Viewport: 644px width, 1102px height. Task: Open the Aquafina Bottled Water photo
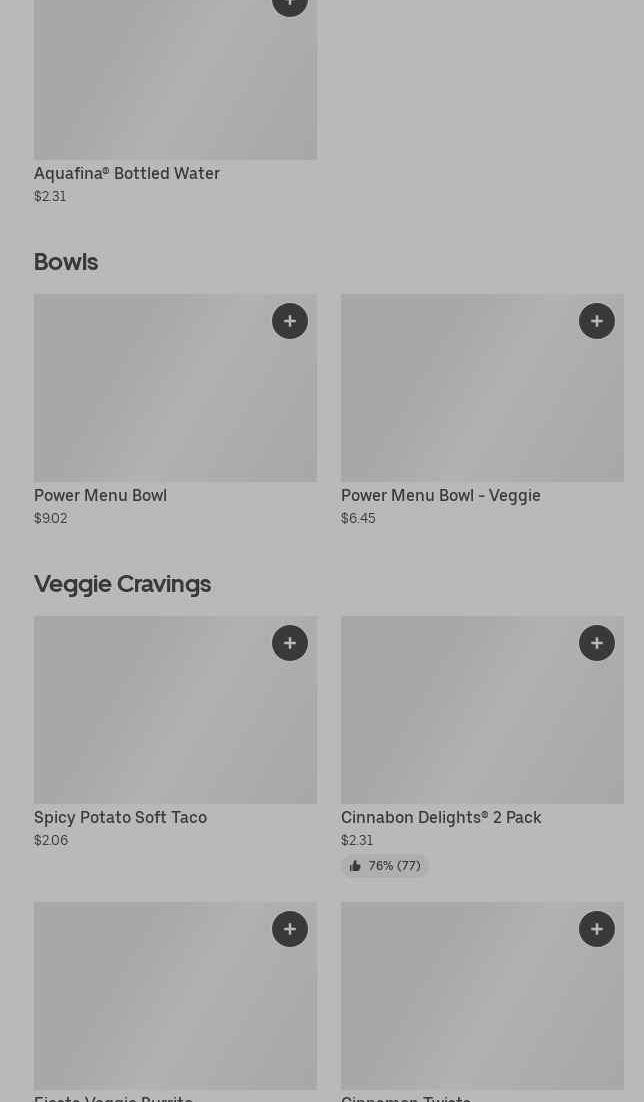tap(175, 85)
